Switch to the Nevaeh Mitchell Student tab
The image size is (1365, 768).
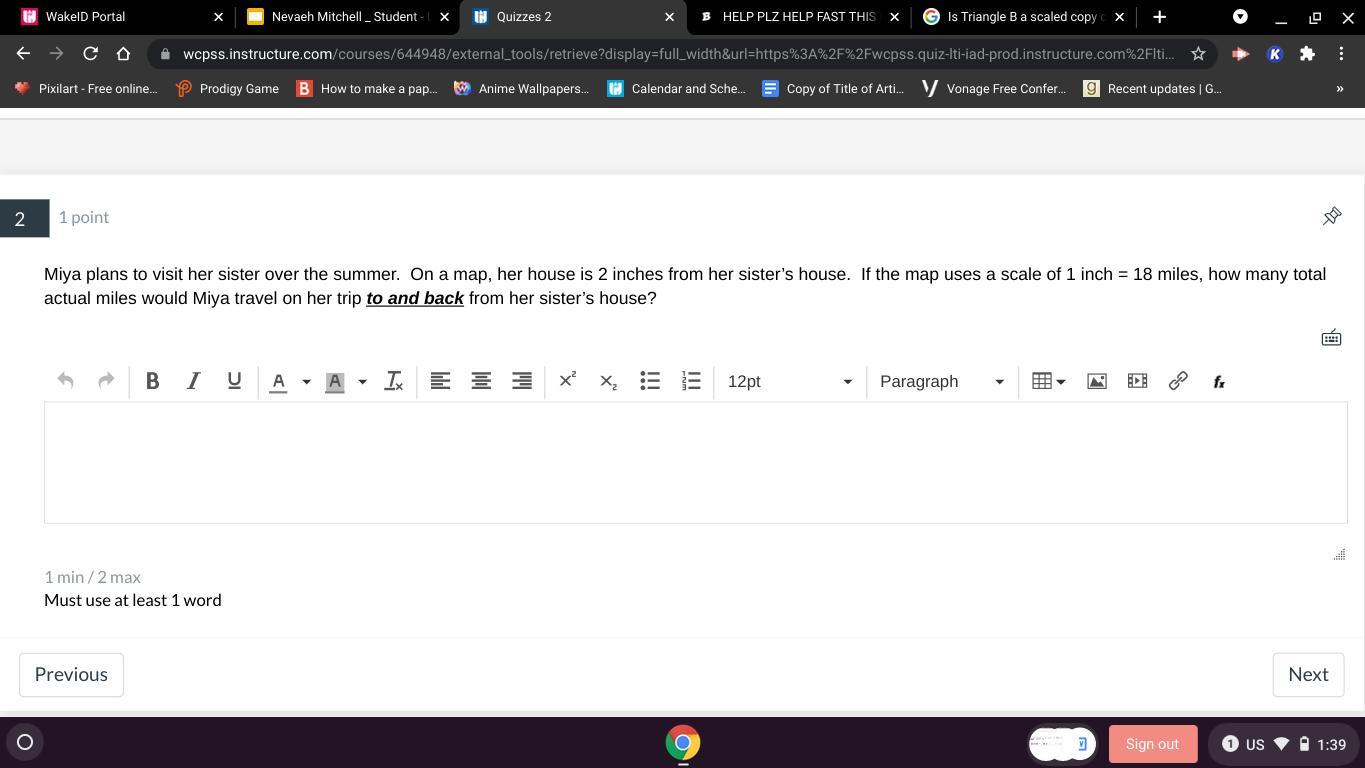347,17
